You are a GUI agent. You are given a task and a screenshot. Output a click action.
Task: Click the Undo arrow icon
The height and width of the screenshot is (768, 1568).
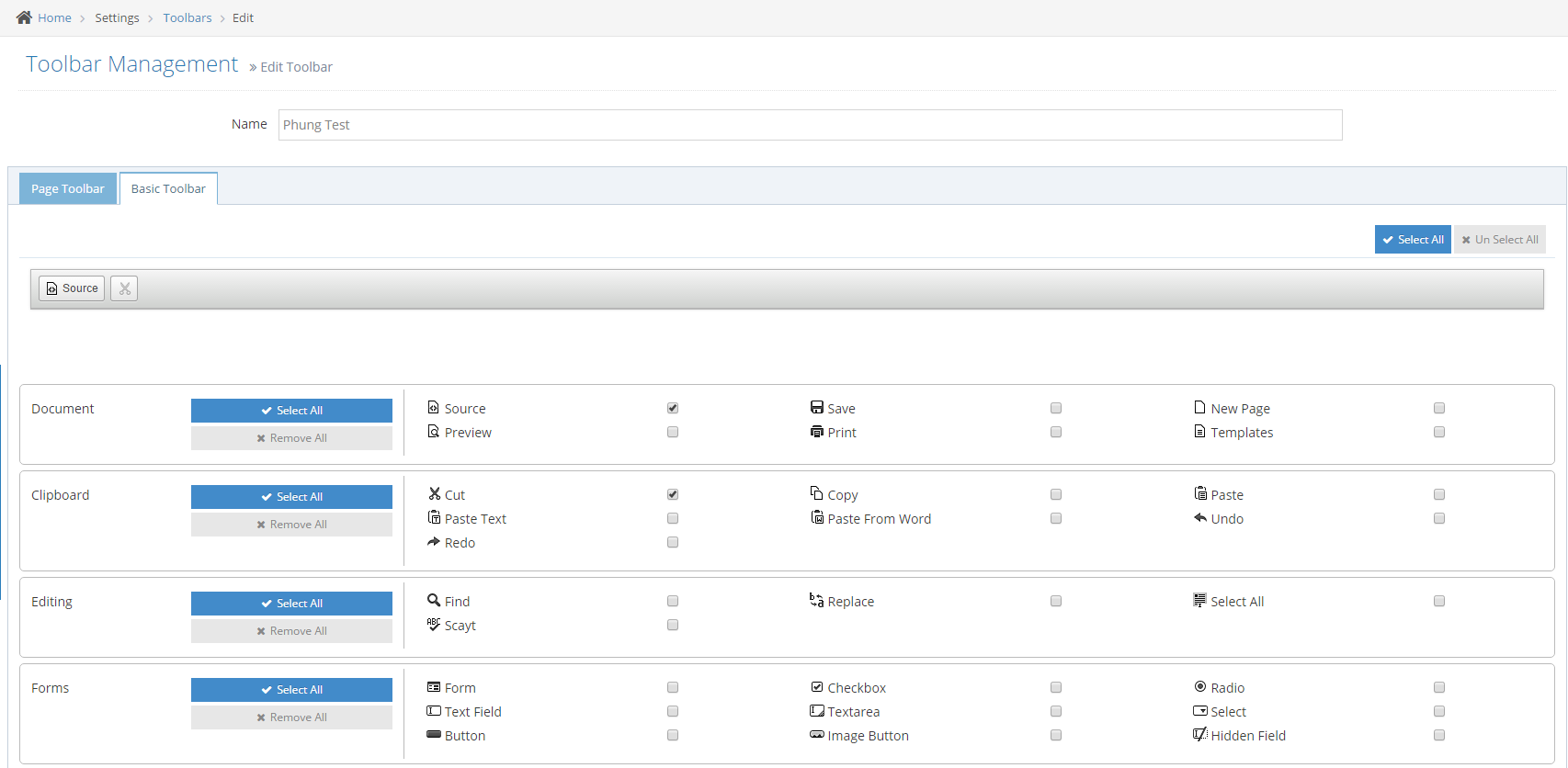pyautogui.click(x=1200, y=517)
